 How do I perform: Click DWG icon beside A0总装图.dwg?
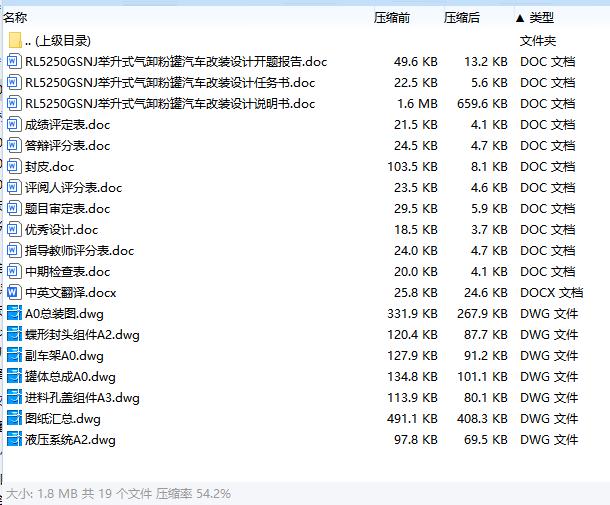[14, 314]
